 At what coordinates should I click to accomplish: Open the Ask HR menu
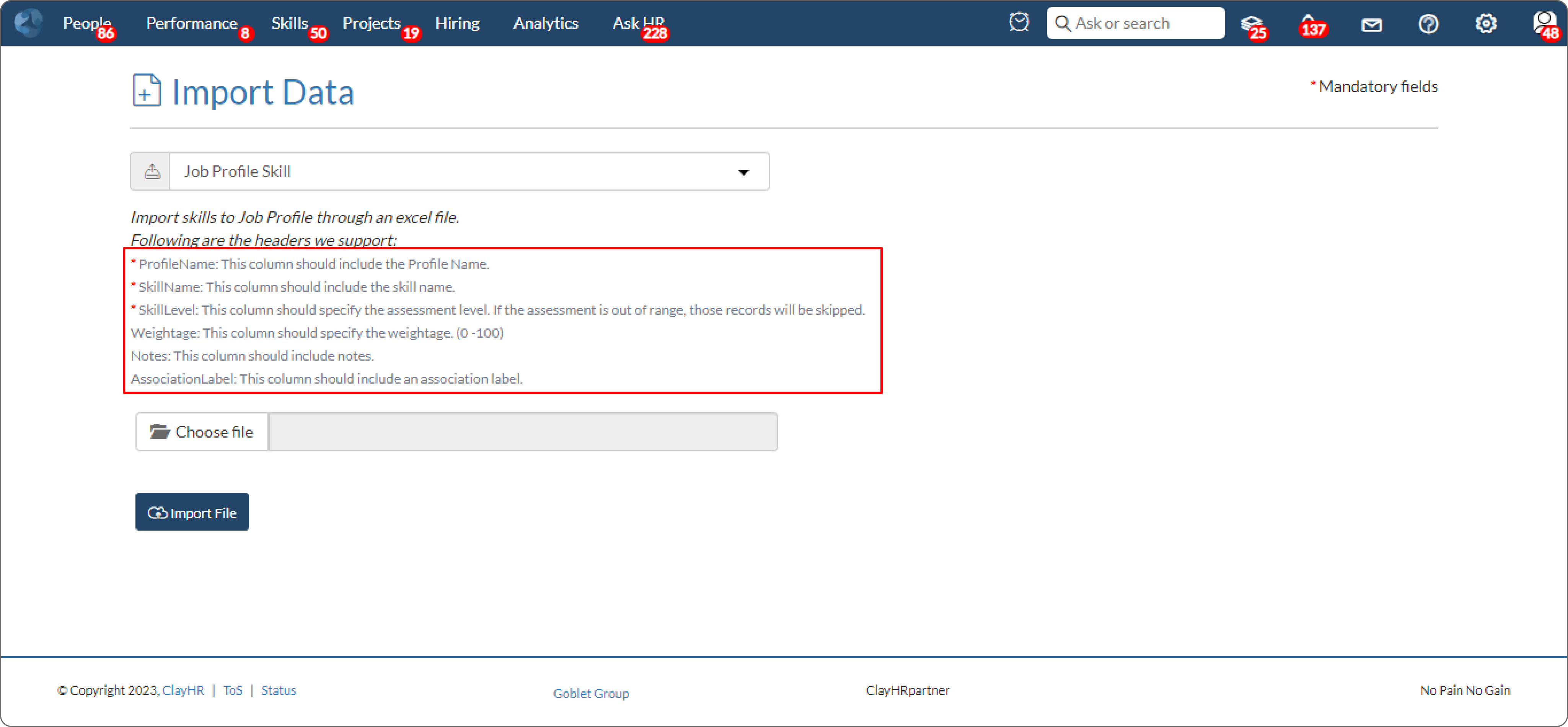638,23
